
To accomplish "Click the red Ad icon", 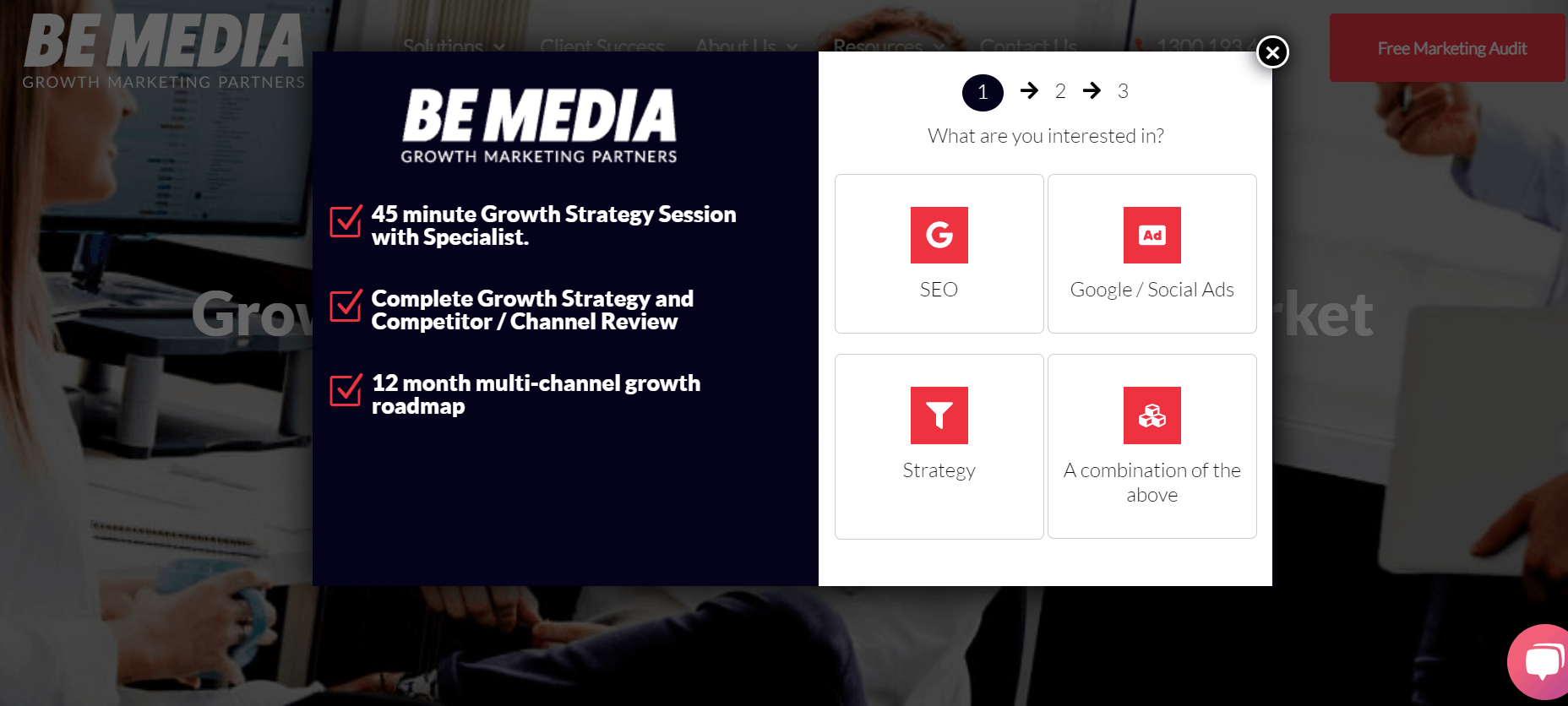I will [x=1152, y=235].
